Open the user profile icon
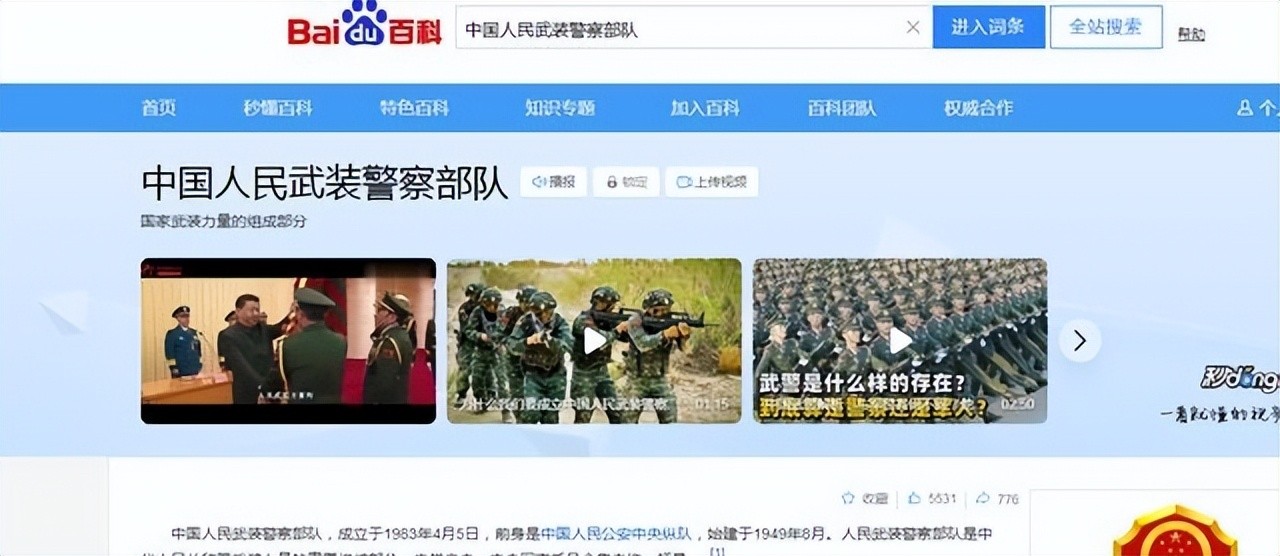The width and height of the screenshot is (1280, 556). [1245, 108]
